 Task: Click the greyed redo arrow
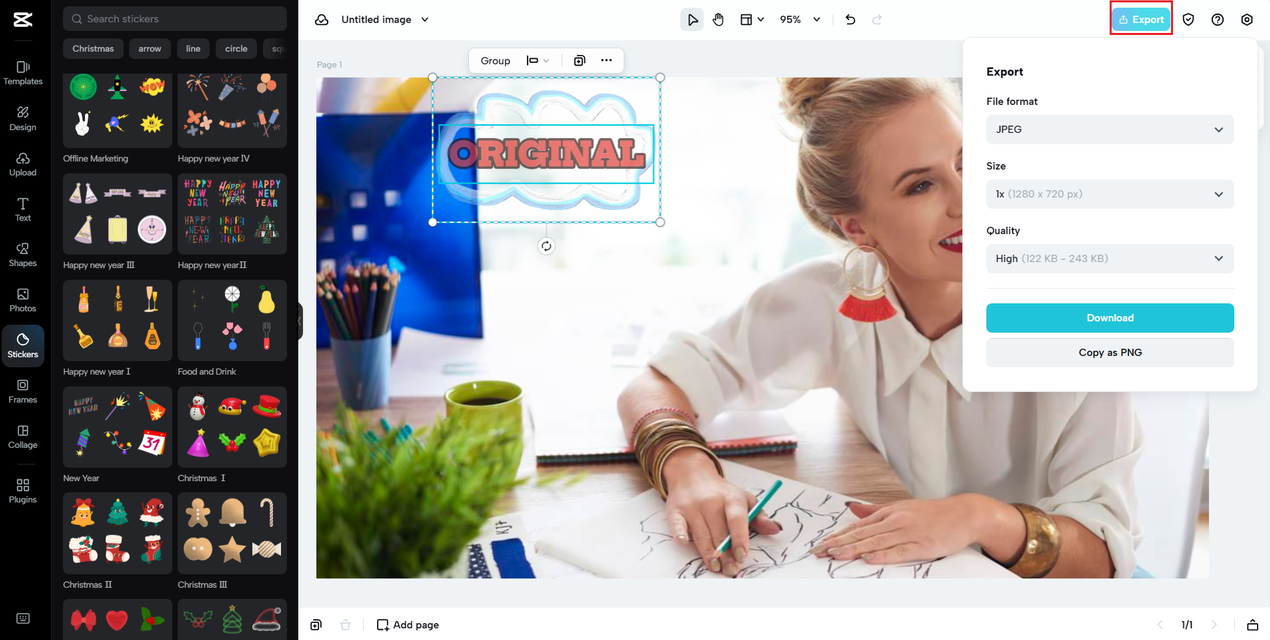[x=877, y=20]
